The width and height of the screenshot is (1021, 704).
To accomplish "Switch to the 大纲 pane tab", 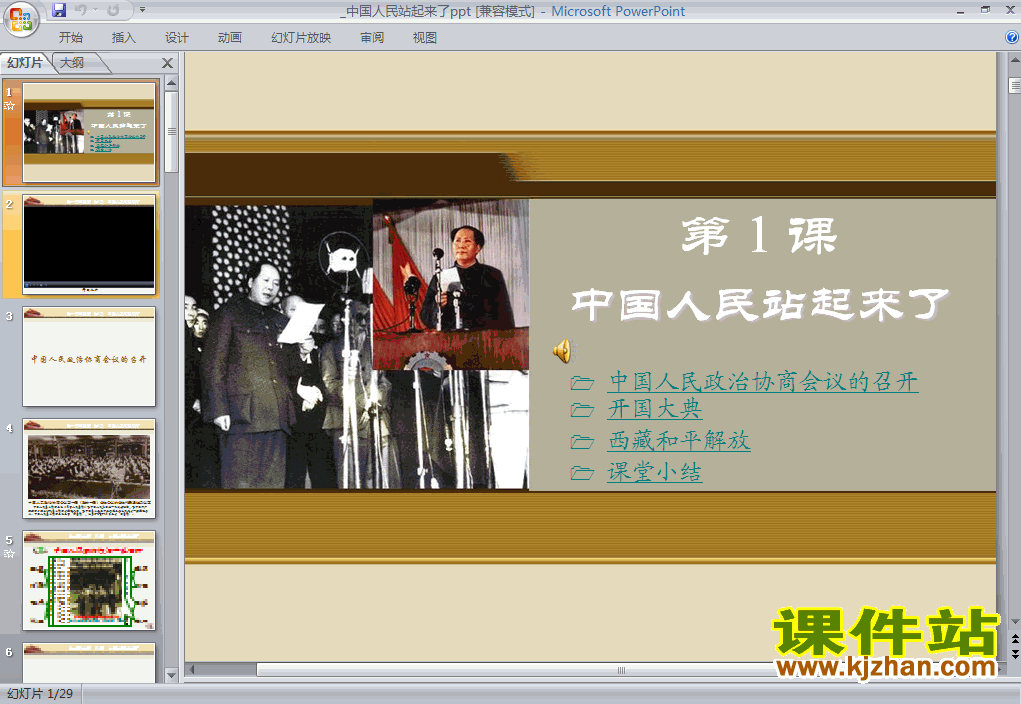I will point(73,63).
